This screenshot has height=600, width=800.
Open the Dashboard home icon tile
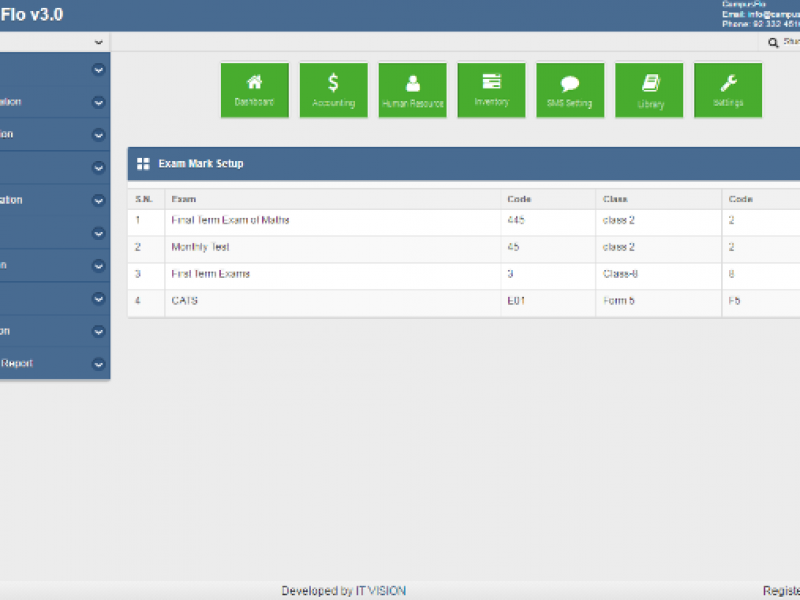(x=254, y=90)
